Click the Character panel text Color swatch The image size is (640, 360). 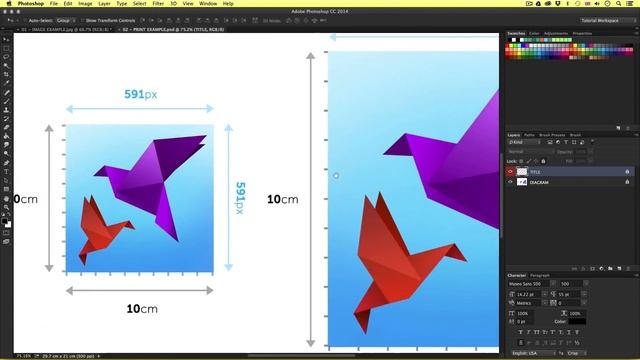point(577,322)
